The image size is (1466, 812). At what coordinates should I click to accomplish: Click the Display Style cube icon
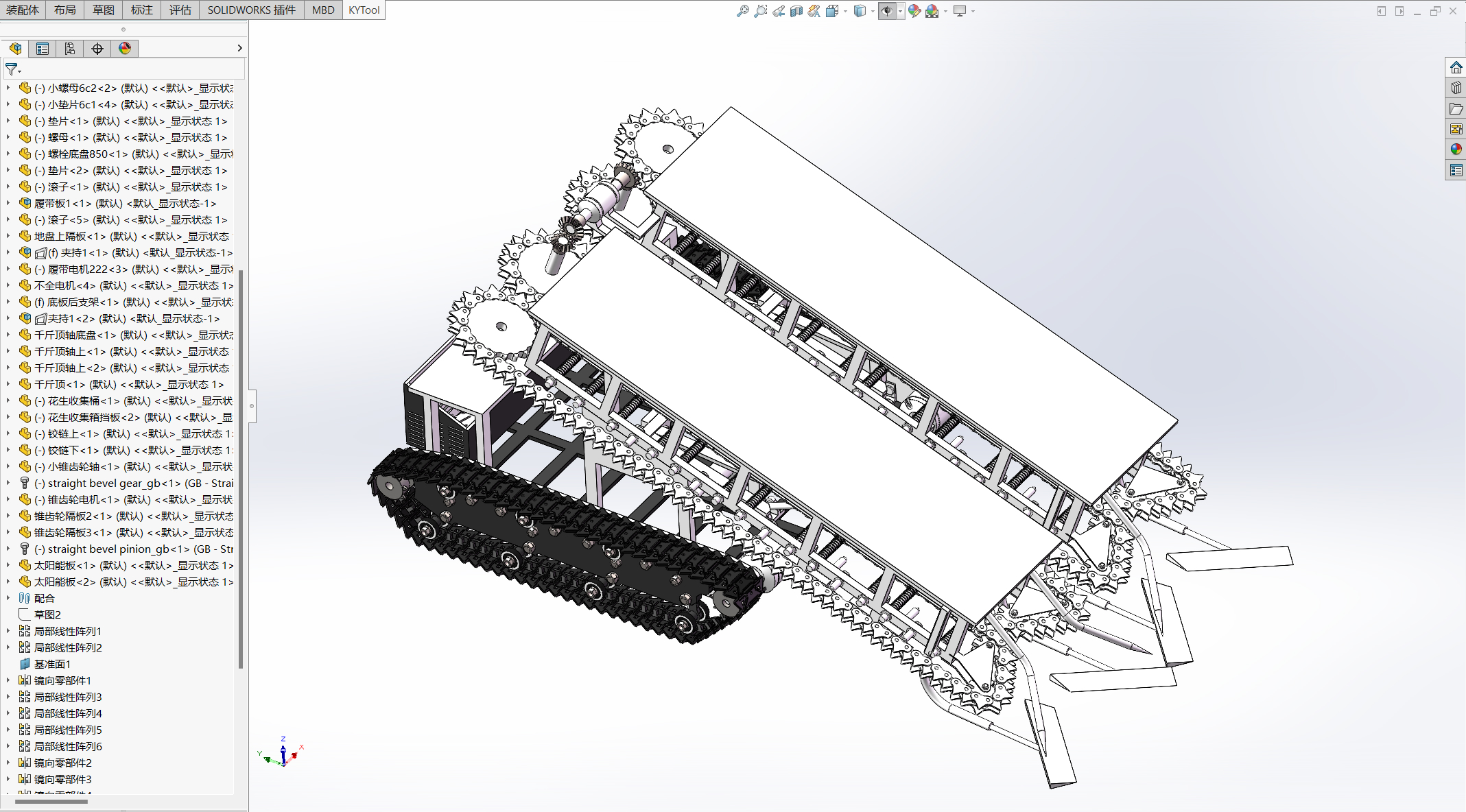pyautogui.click(x=860, y=11)
